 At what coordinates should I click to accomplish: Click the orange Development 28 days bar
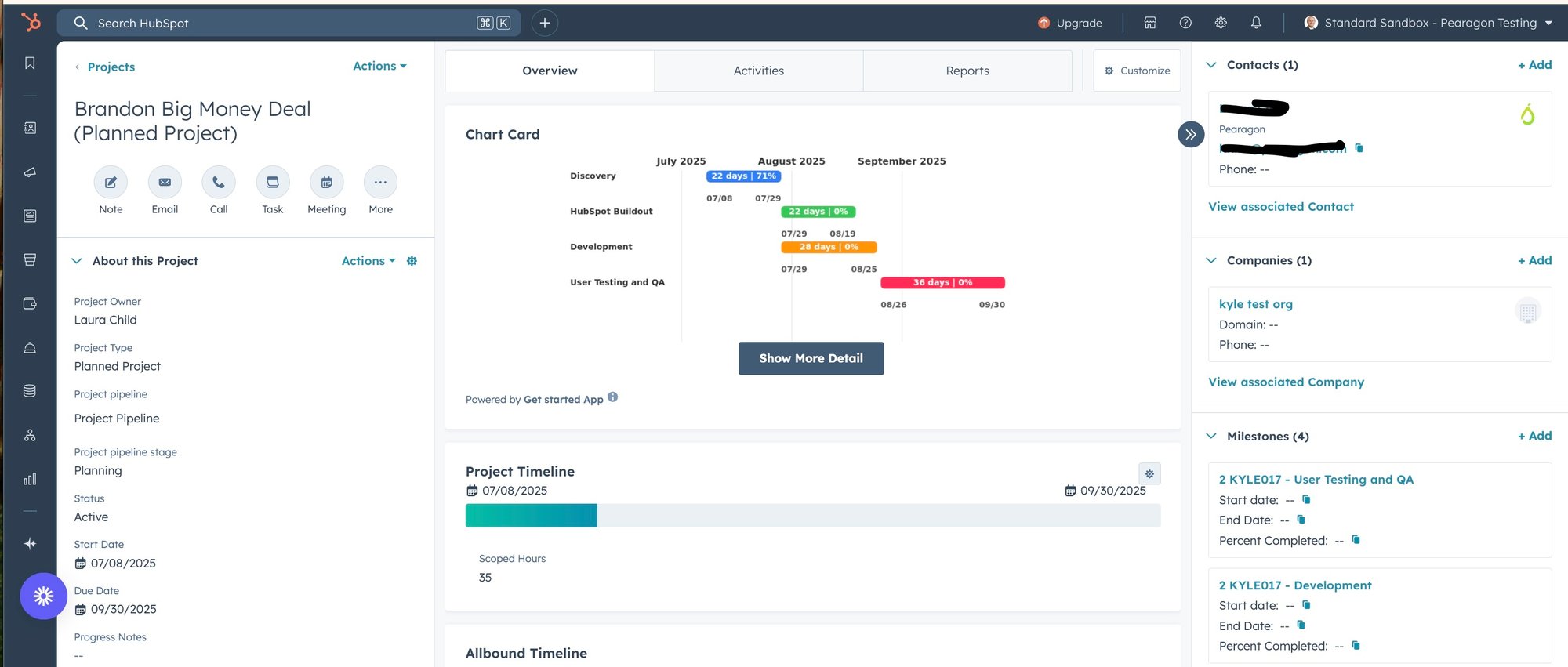(829, 247)
